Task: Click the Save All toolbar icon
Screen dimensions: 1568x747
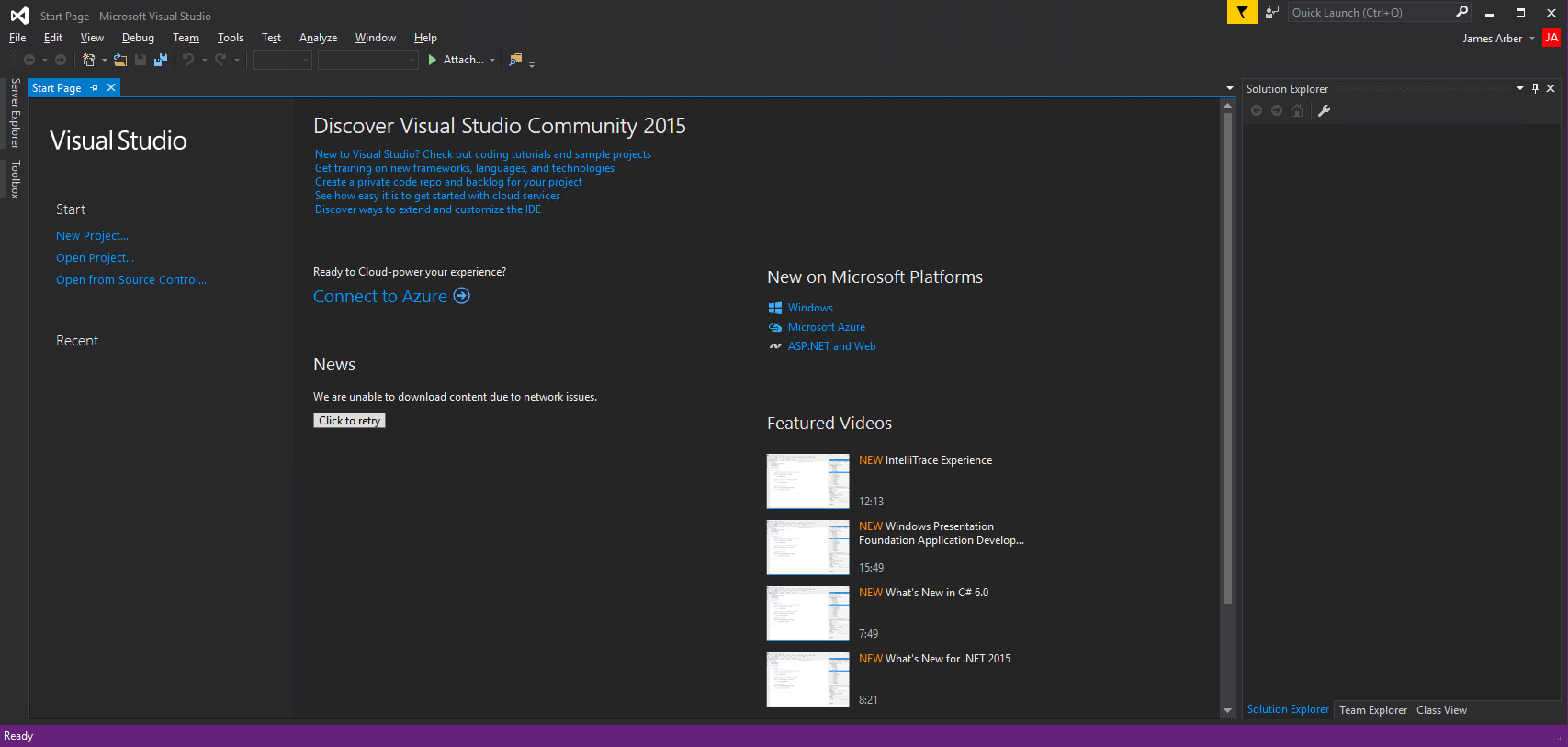Action: tap(161, 60)
